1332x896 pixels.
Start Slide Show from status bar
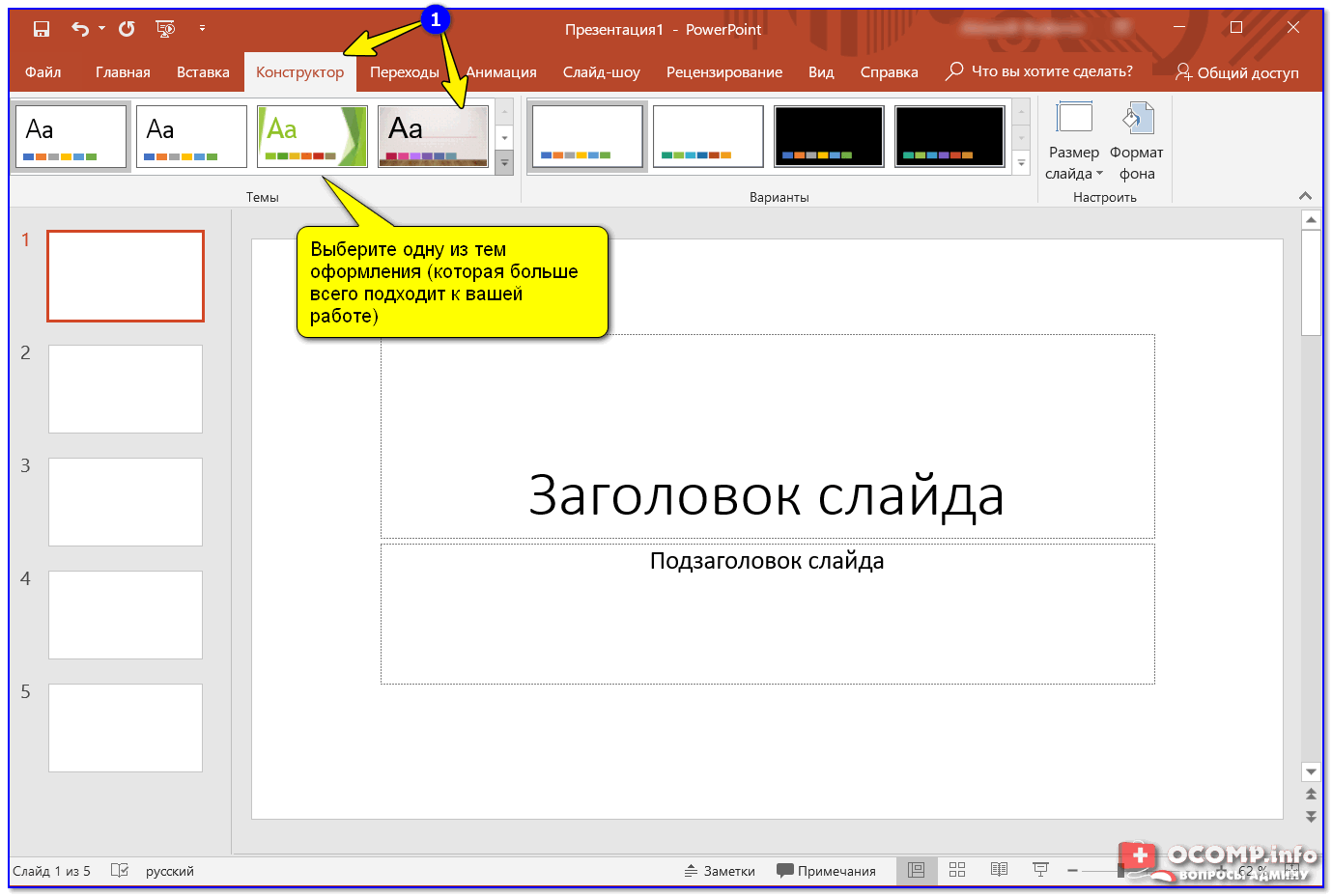tap(1040, 870)
